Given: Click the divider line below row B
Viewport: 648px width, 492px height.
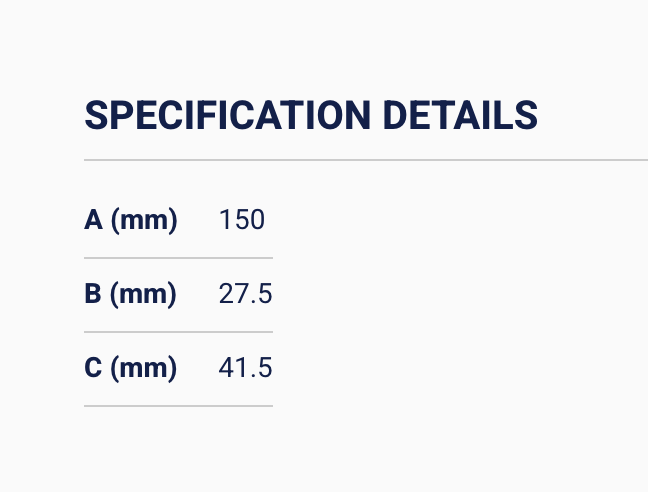Looking at the screenshot, I should 178,332.
